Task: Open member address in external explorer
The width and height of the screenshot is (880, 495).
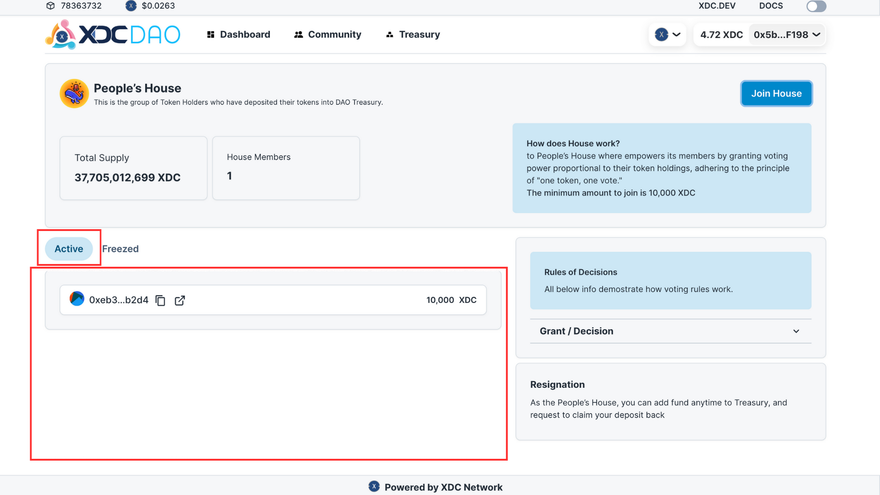Action: click(x=180, y=300)
